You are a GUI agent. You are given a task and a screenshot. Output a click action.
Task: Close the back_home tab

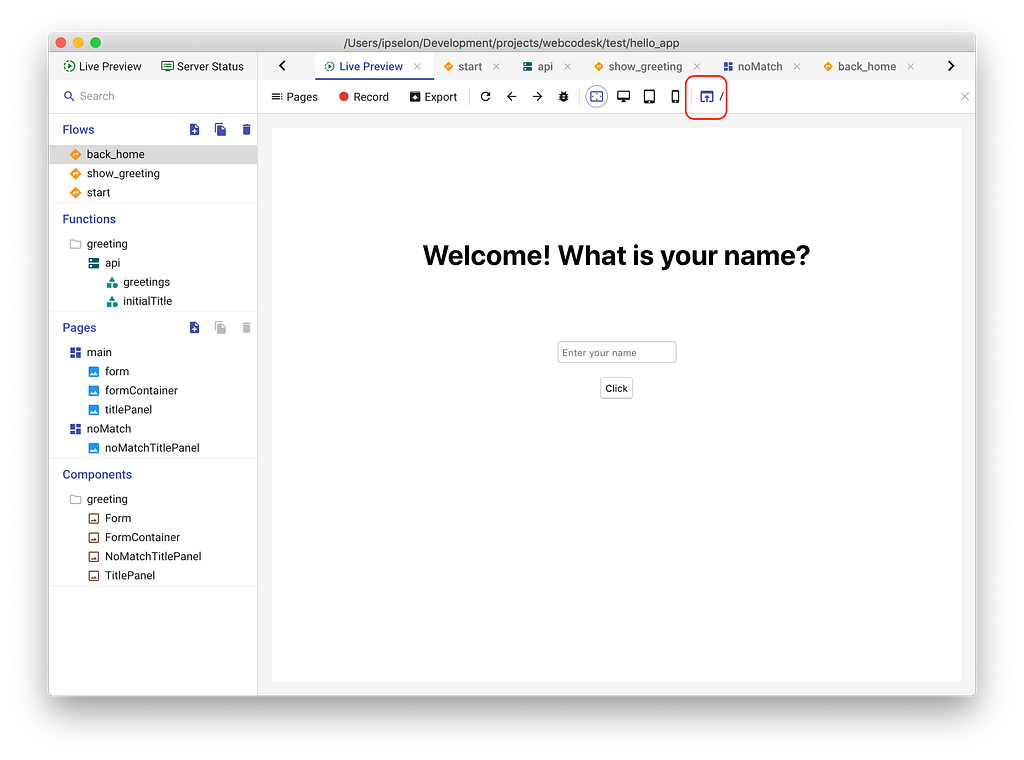tap(910, 67)
